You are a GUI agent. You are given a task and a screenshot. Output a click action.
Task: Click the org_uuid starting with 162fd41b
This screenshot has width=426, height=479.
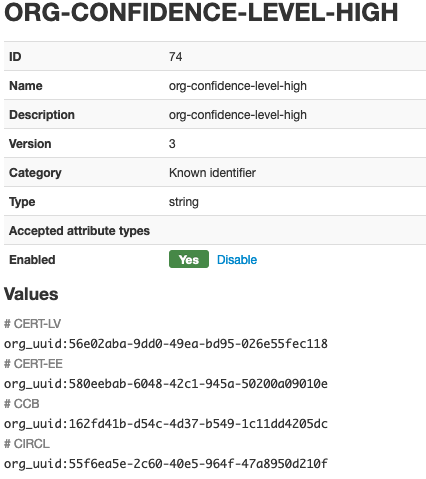[x=166, y=424]
